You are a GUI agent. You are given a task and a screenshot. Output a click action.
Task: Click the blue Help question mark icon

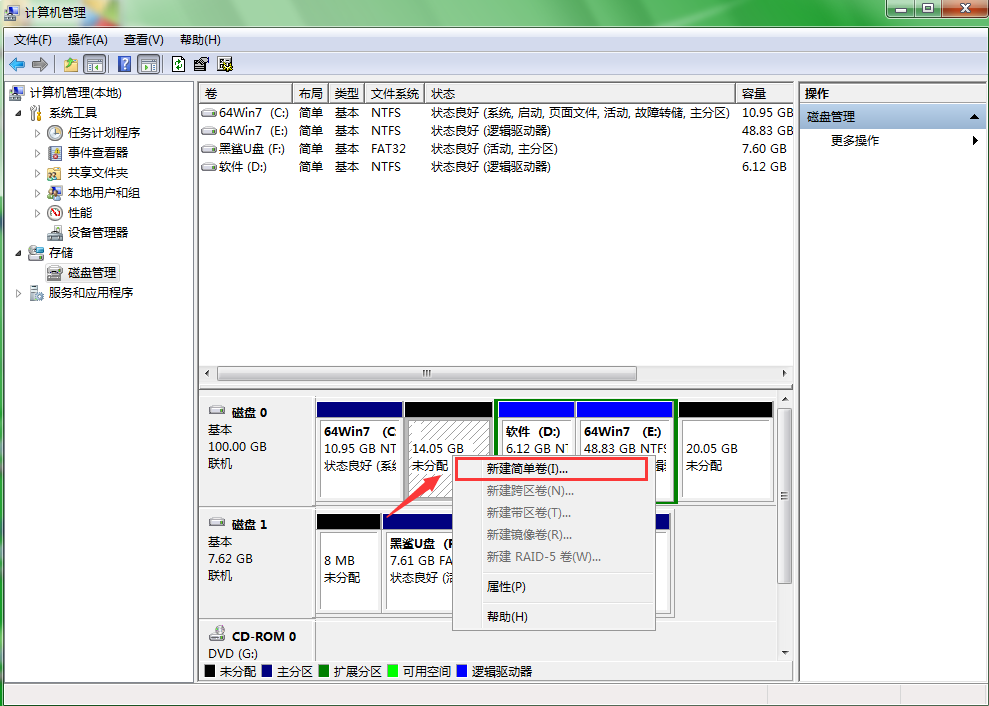tap(125, 64)
